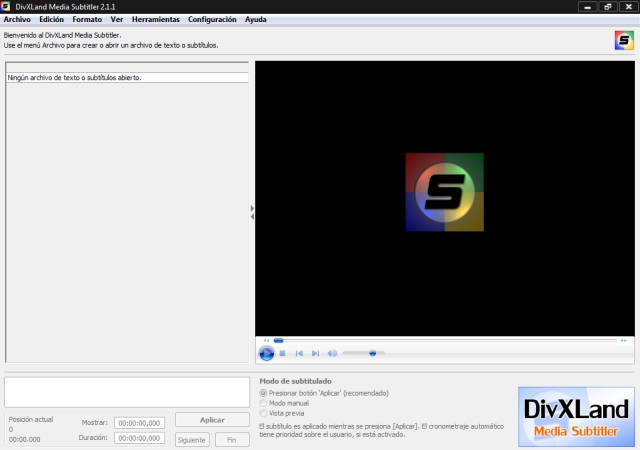Click the fast-forward arrows on seek bar
Screen dimensions: 640x450
[x=624, y=340]
